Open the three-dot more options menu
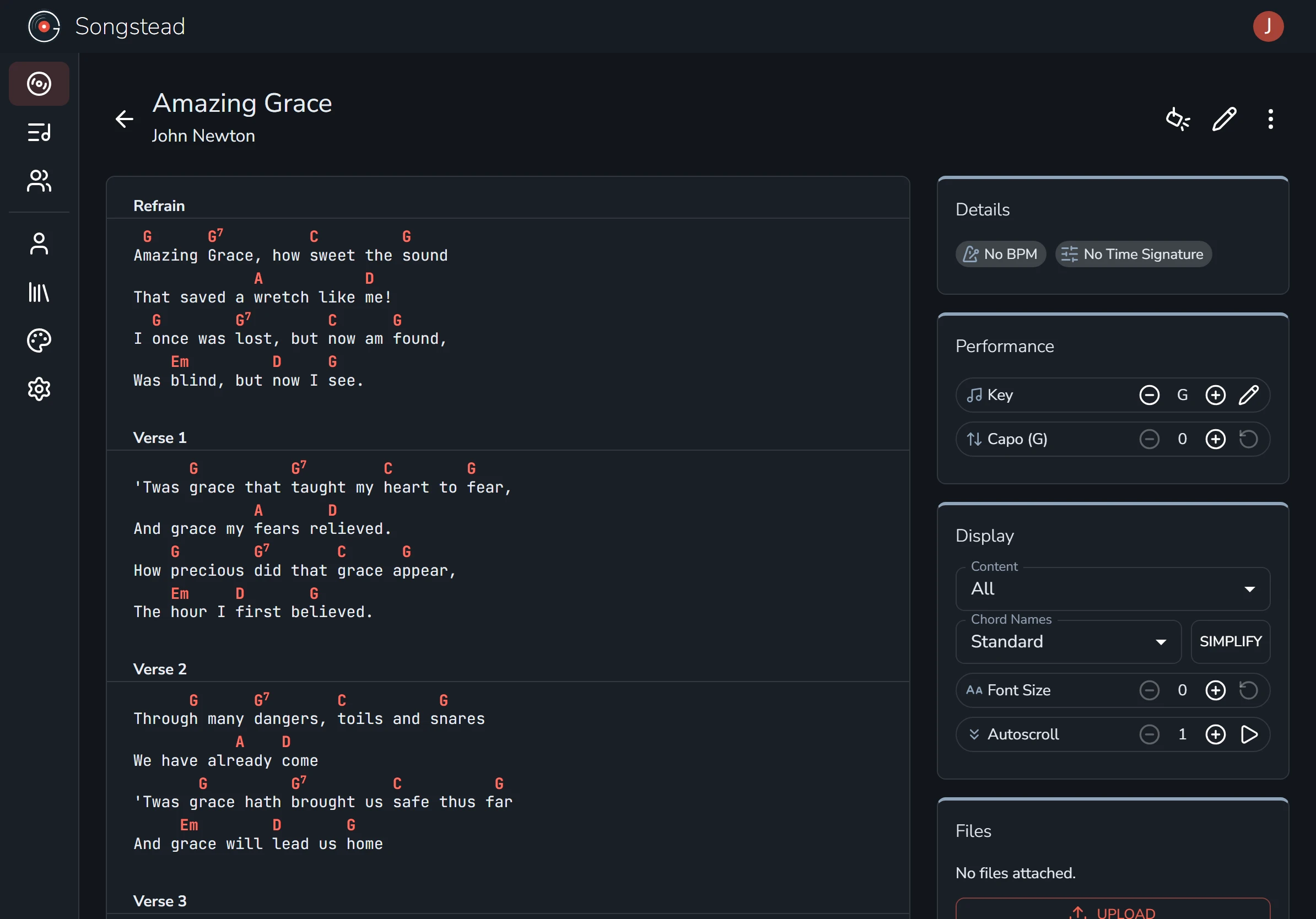Image resolution: width=1316 pixels, height=919 pixels. 1270,119
